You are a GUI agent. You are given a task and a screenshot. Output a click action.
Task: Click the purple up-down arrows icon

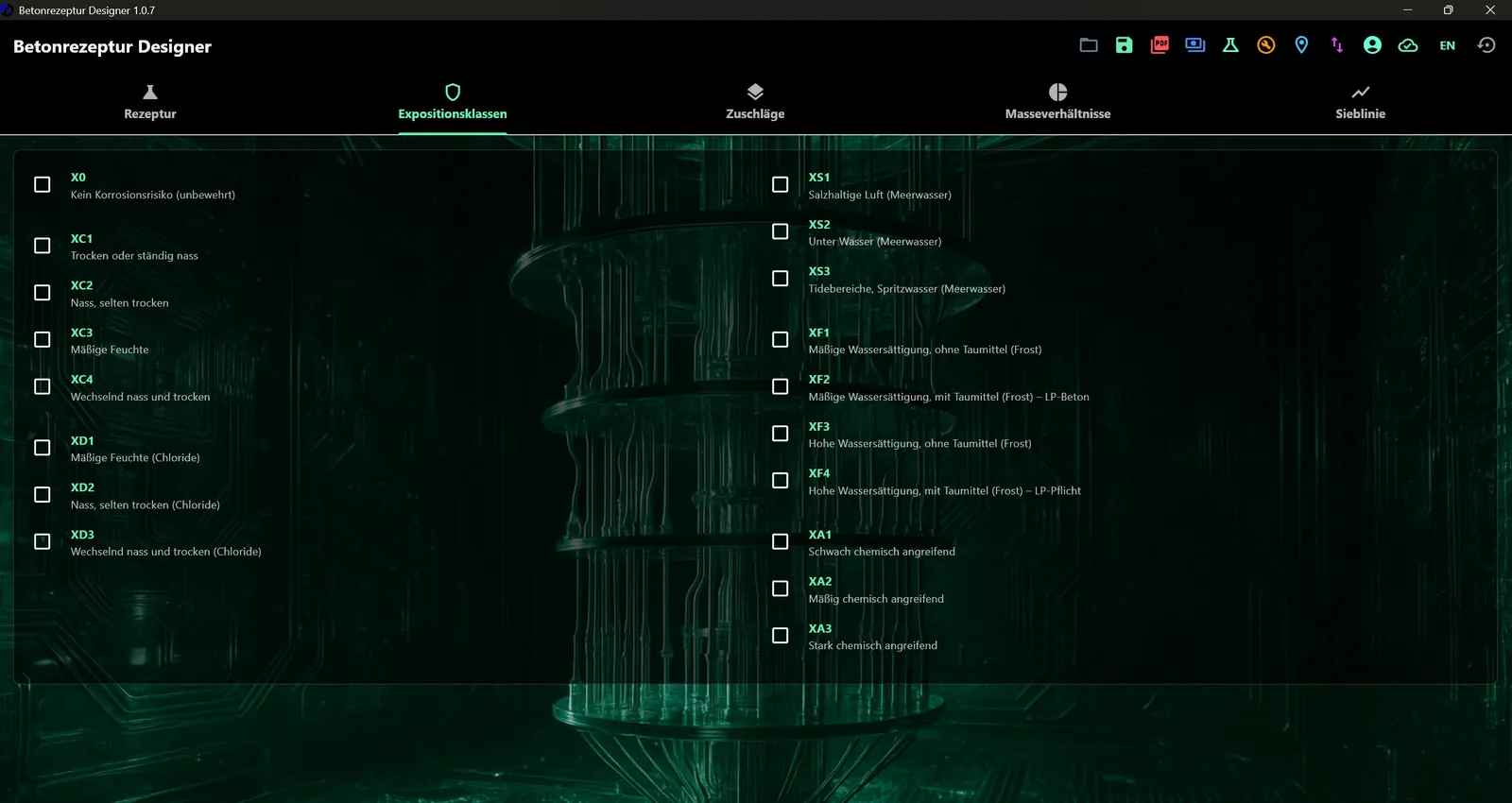pyautogui.click(x=1337, y=45)
